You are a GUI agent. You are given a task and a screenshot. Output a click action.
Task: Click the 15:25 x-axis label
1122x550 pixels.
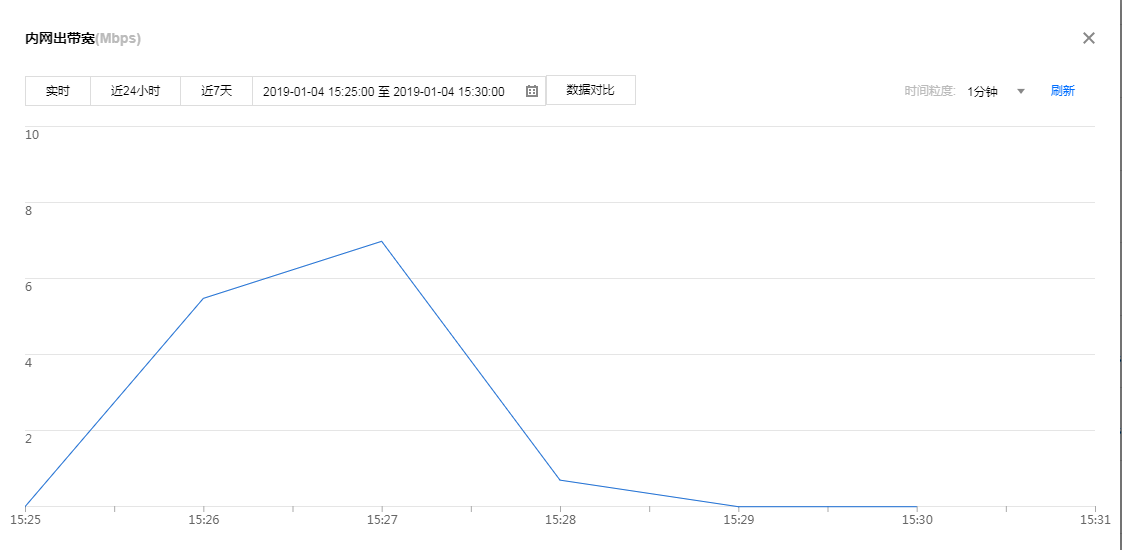(25, 521)
